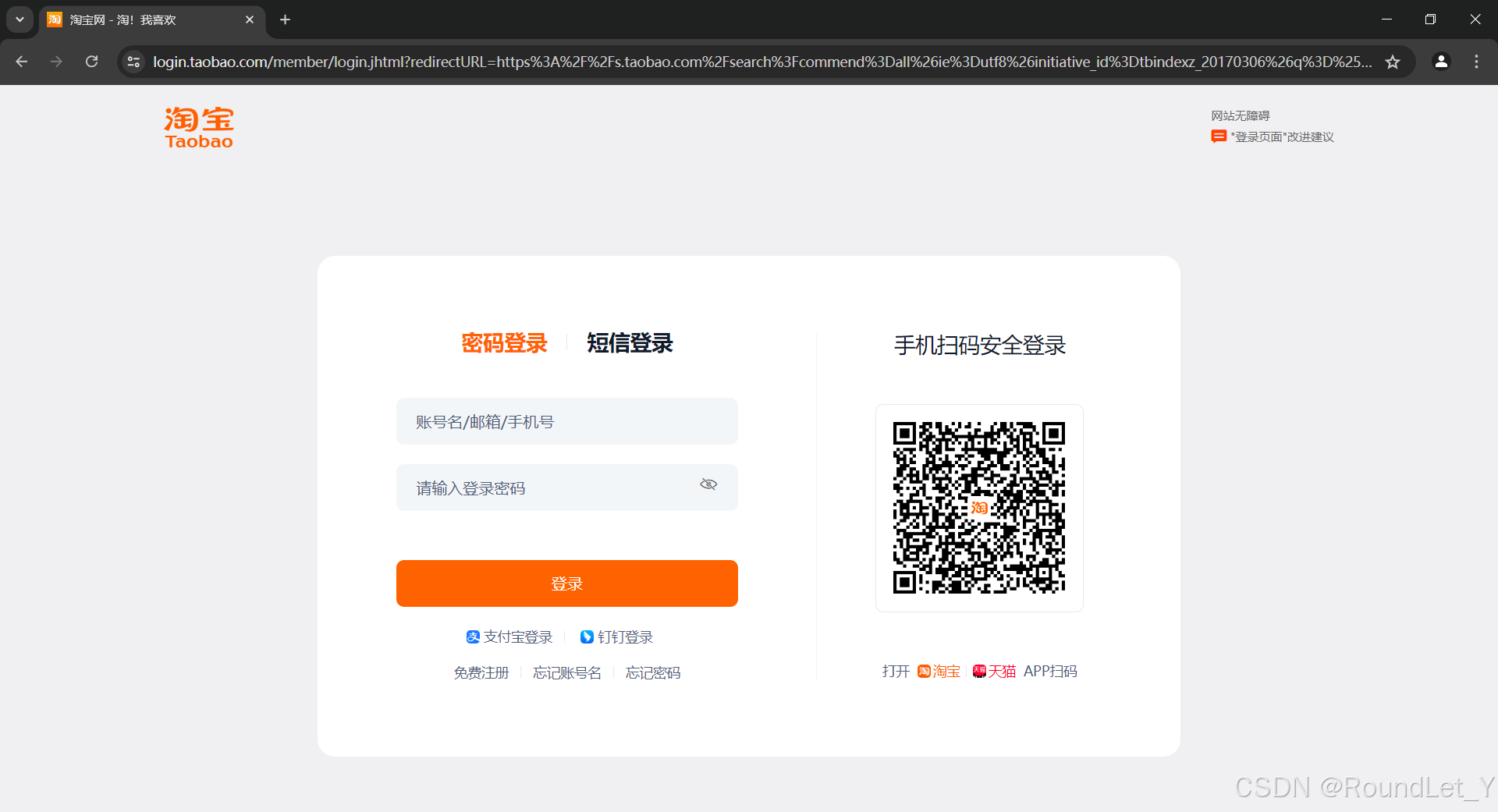The image size is (1498, 812).
Task: Open 忘记密码 link
Action: [x=653, y=672]
